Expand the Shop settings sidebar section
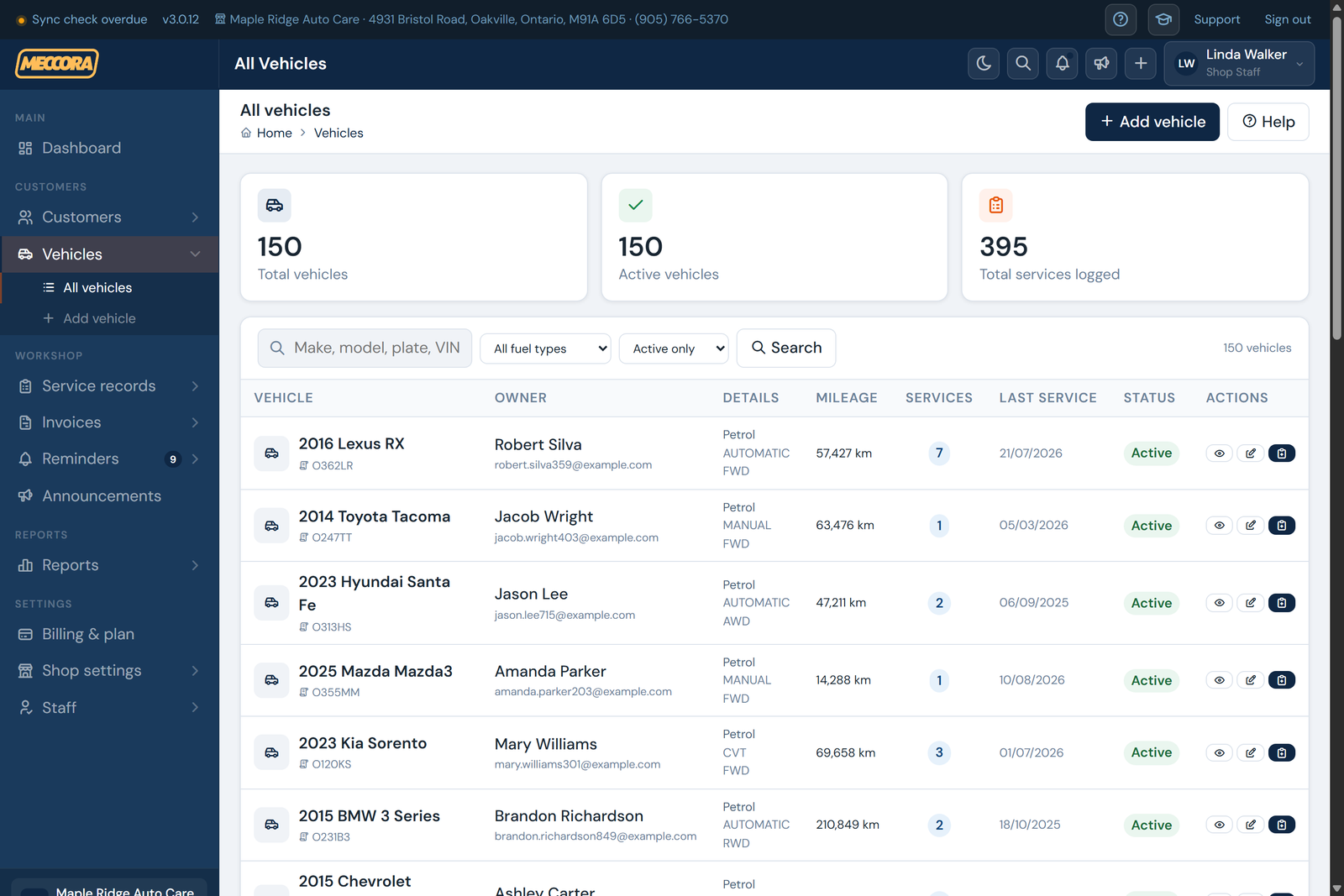This screenshot has height=896, width=1344. click(x=109, y=671)
